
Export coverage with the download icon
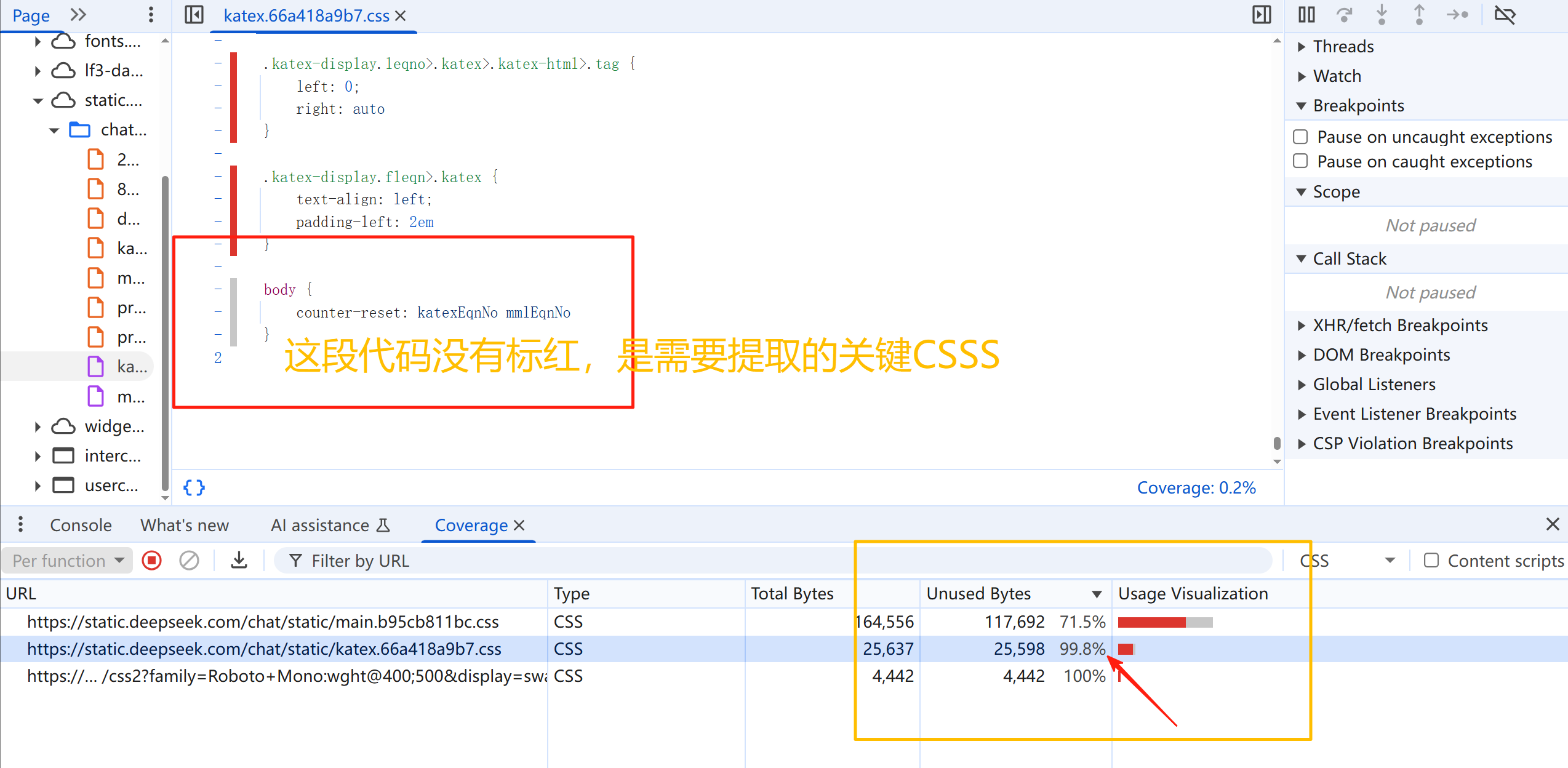[239, 561]
